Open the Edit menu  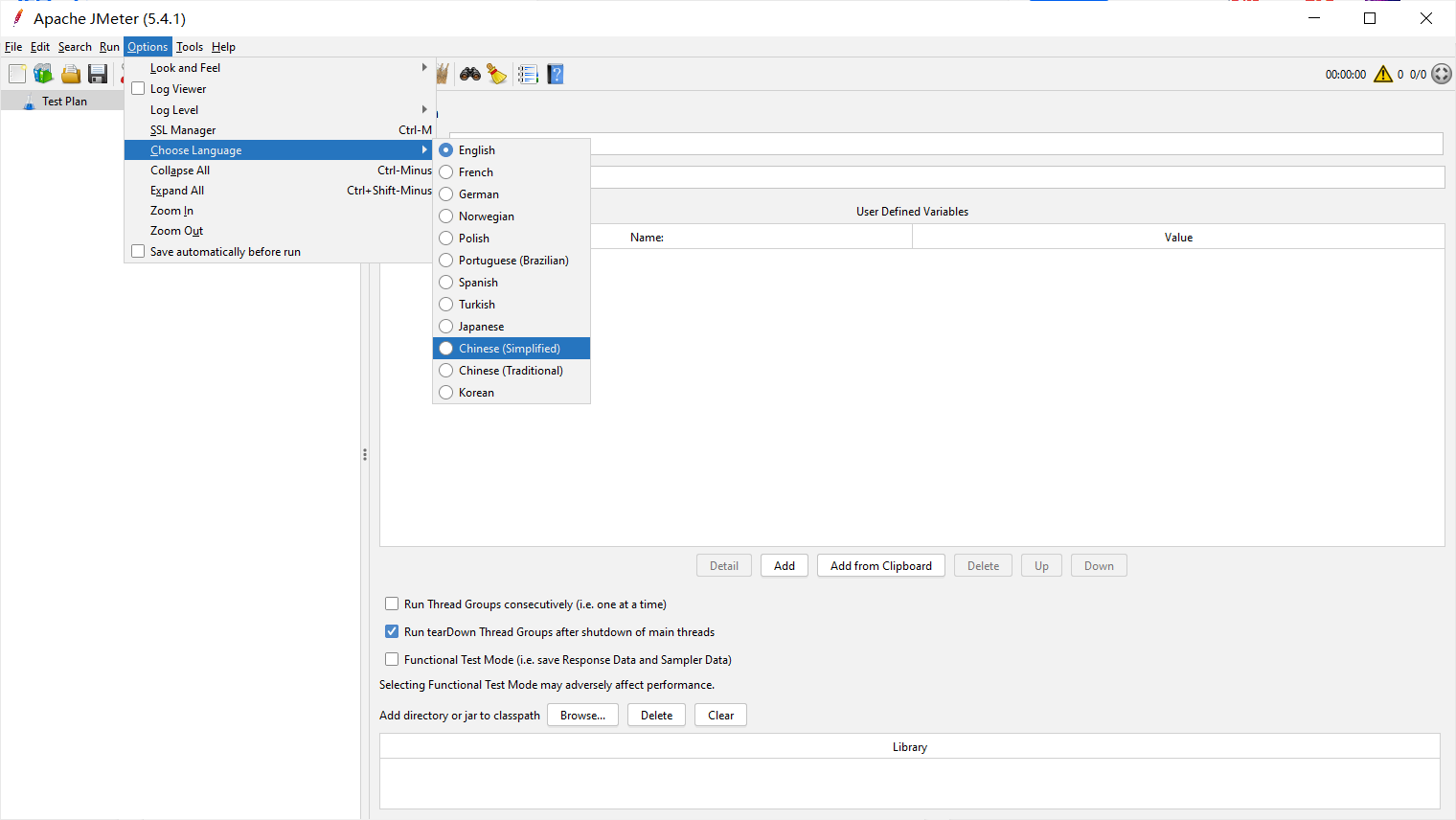tap(40, 47)
